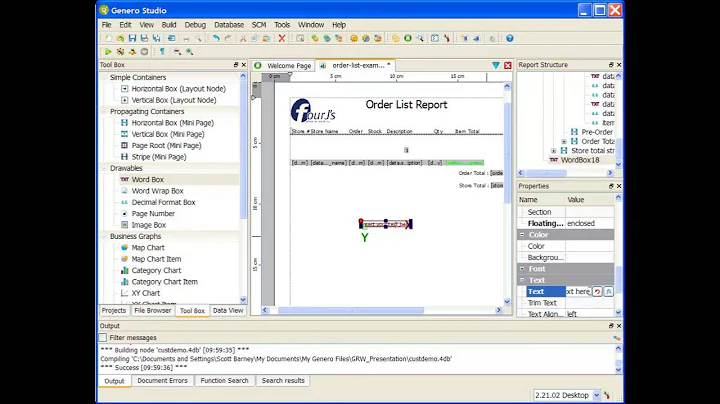This screenshot has height=404, width=720.
Task: Open the blue triangle document list dropdown
Action: [x=496, y=66]
